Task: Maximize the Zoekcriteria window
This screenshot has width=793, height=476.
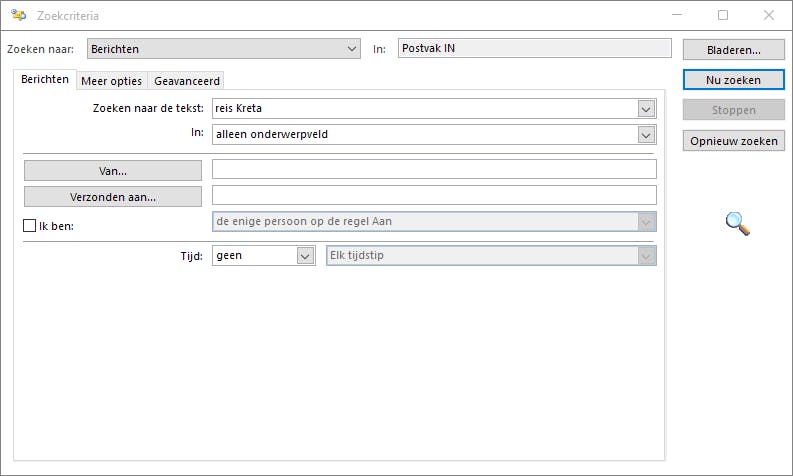Action: coord(722,15)
